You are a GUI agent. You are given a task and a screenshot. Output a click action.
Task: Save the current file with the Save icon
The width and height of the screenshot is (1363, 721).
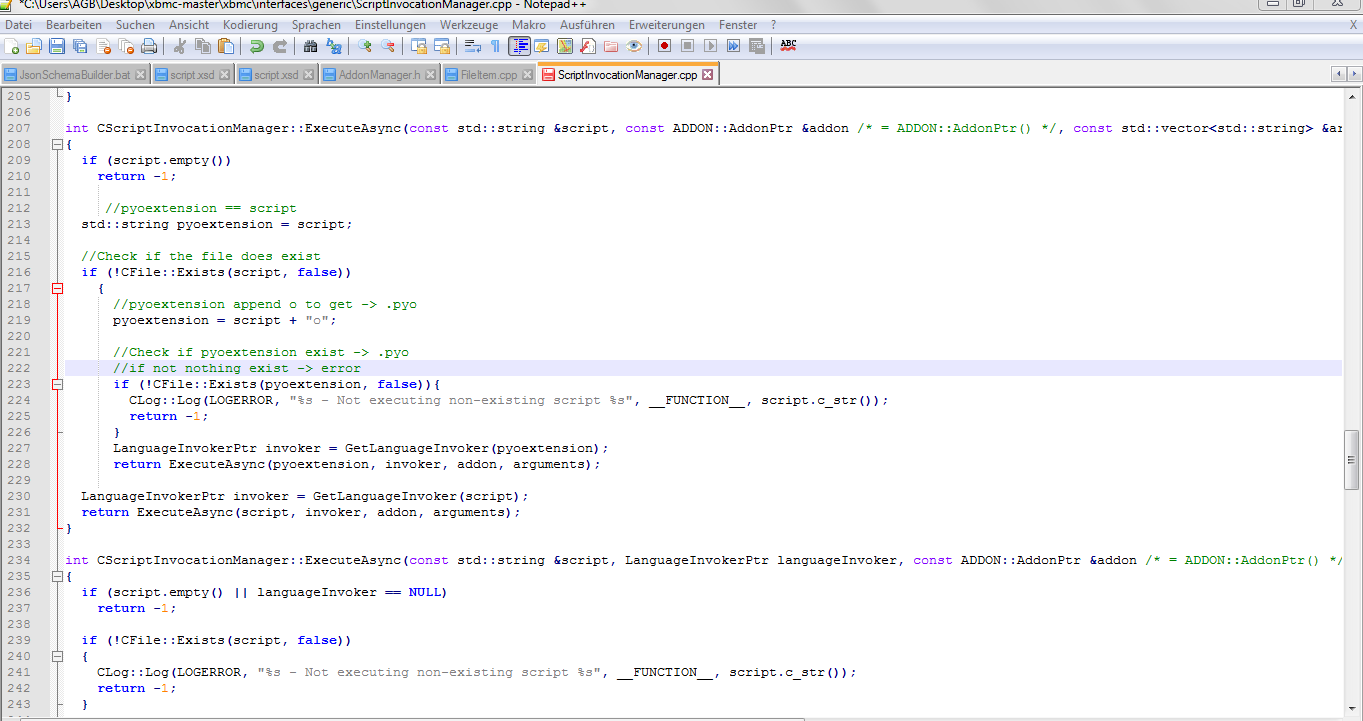(x=57, y=46)
